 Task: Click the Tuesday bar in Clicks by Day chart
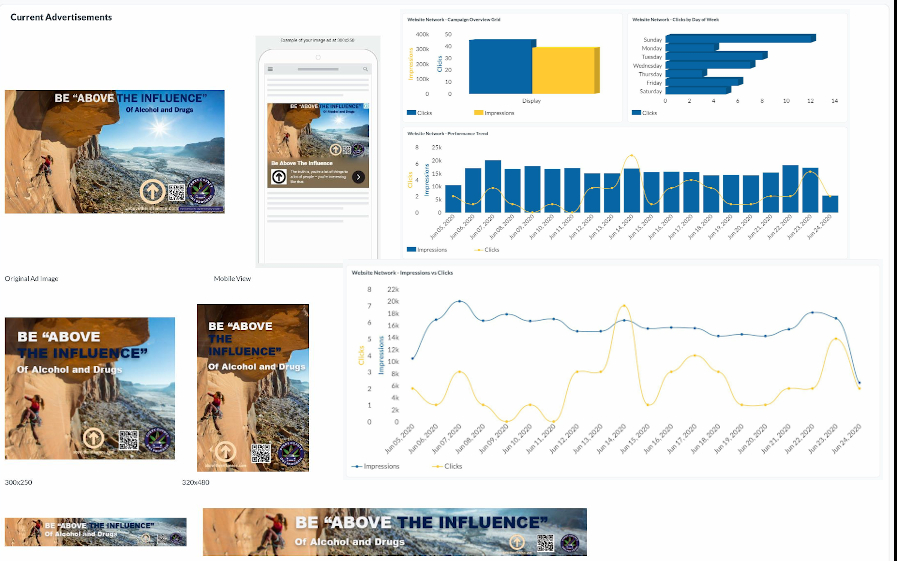pyautogui.click(x=716, y=55)
